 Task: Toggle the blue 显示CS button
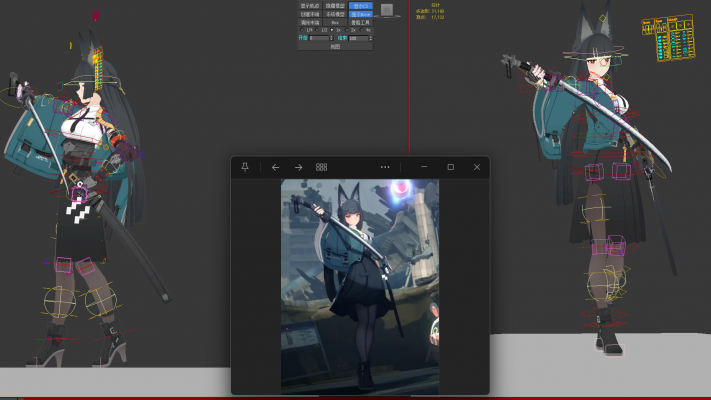click(361, 6)
